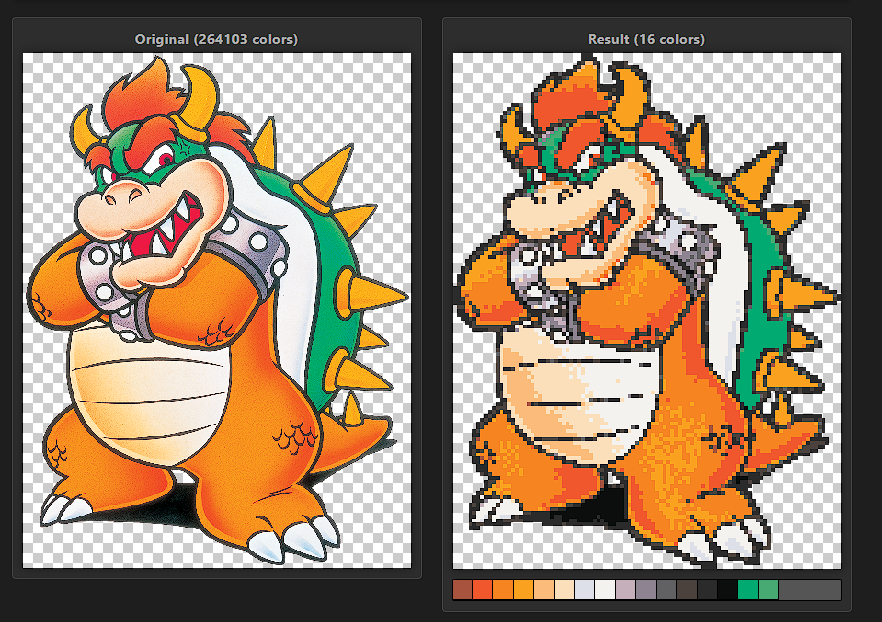This screenshot has height=622, width=882.
Task: Select the muted lighter green swatch
Action: click(x=768, y=590)
